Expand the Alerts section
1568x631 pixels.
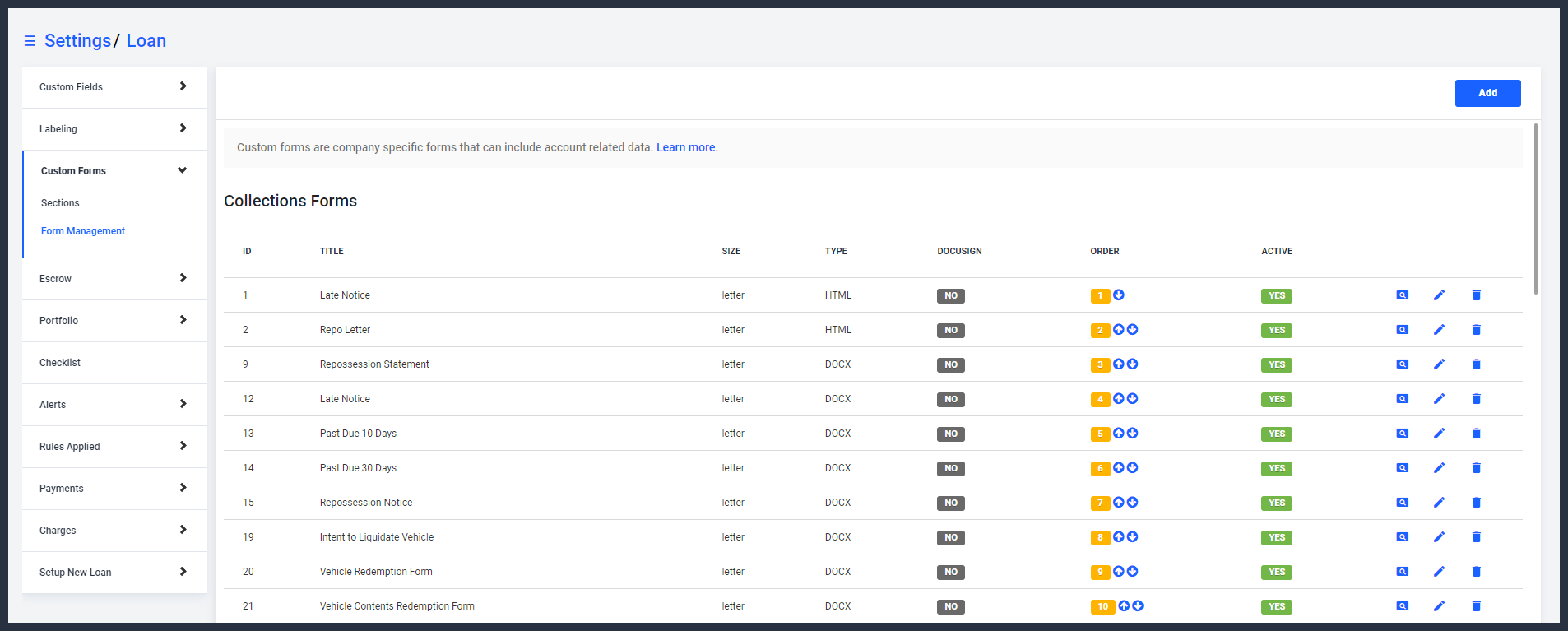pos(114,405)
